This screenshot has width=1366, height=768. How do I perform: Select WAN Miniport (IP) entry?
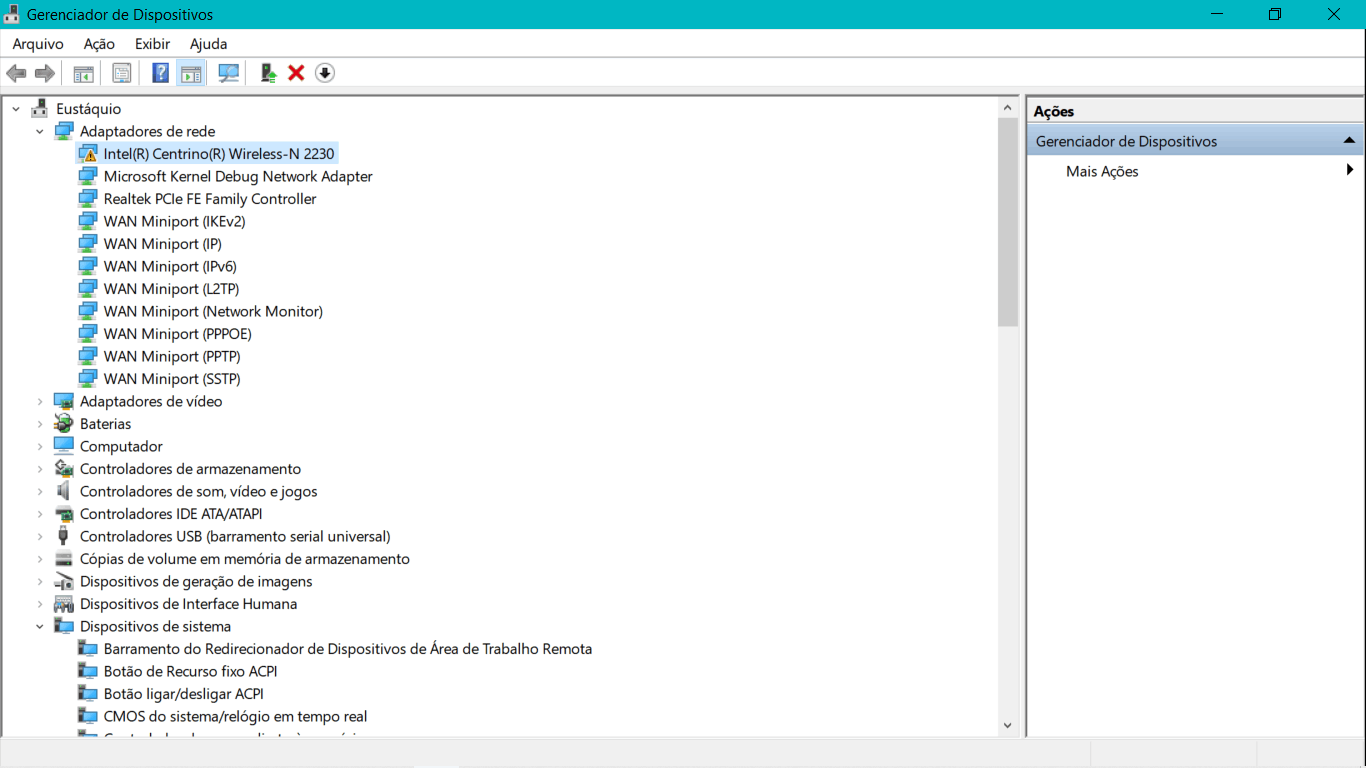click(x=162, y=244)
